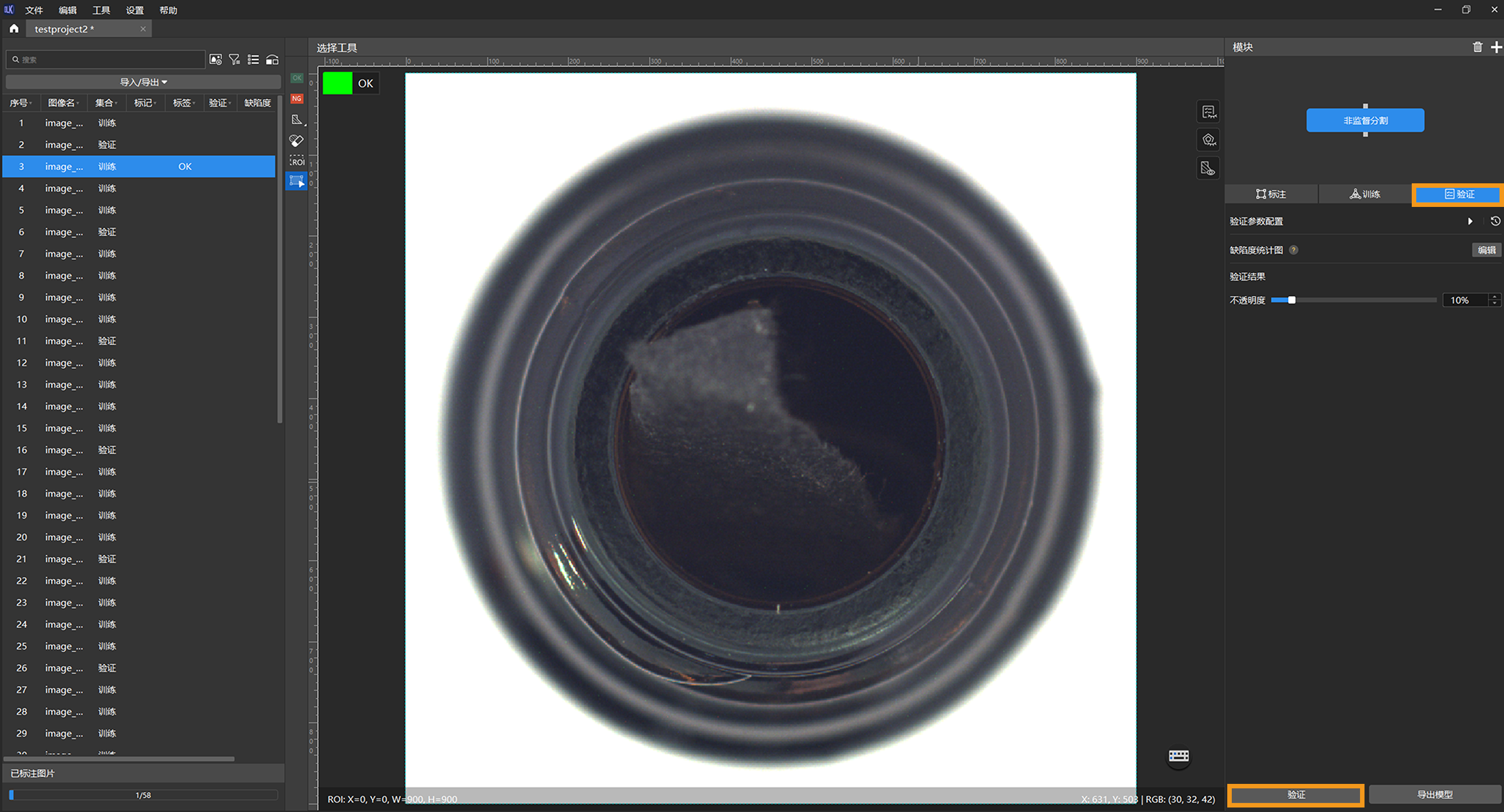Switch to the 验证 tab
Viewport: 1504px width, 812px height.
tap(1458, 195)
